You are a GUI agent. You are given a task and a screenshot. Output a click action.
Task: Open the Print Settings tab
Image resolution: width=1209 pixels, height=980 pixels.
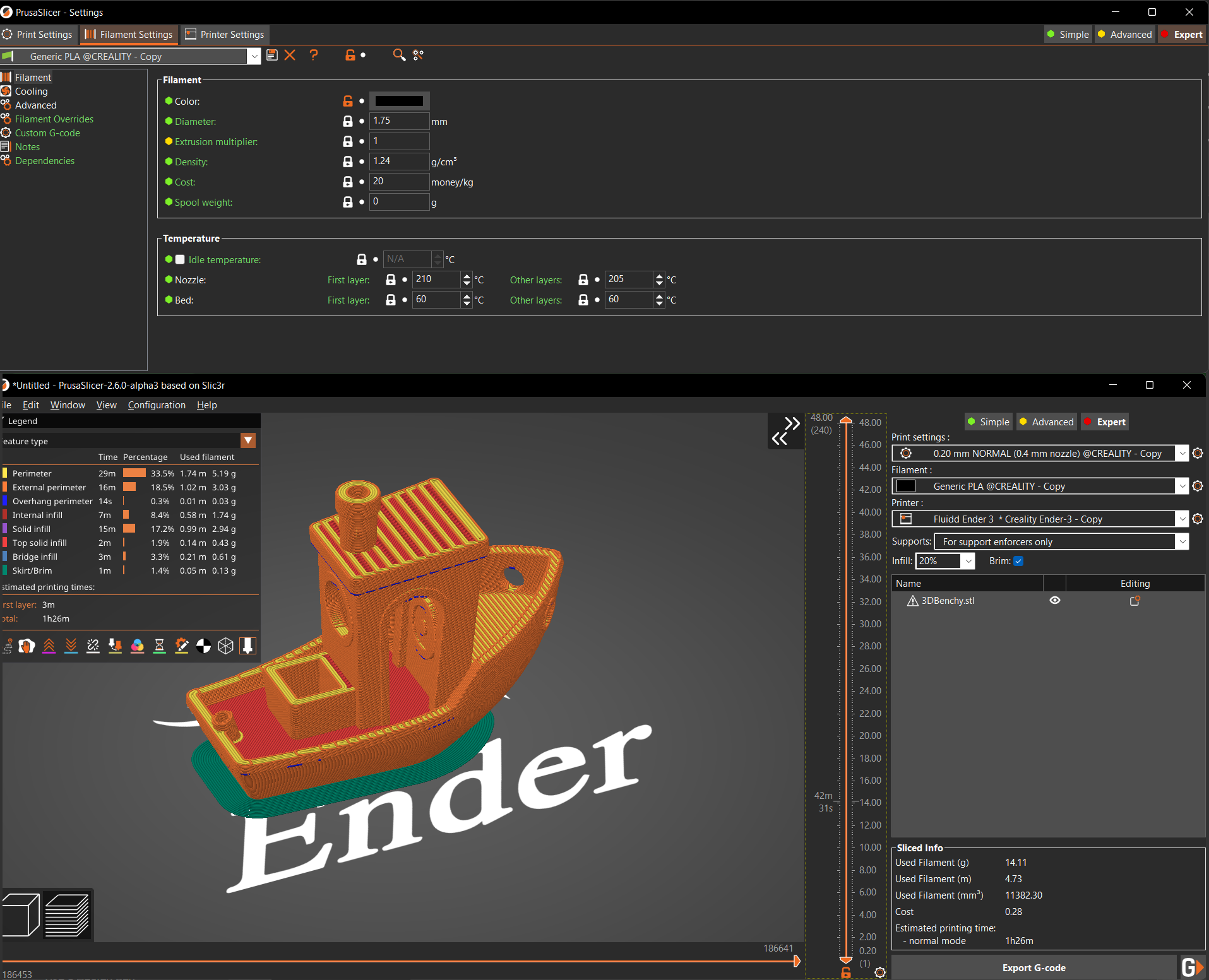[38, 35]
